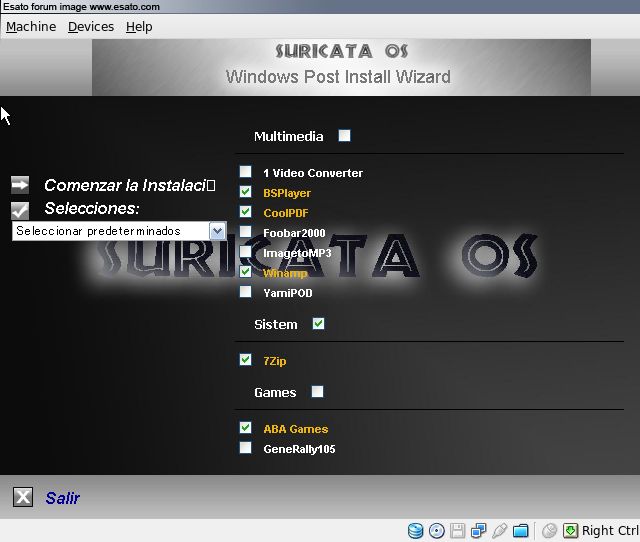Click the USB devices status icon
The image size is (640, 542).
pyautogui.click(x=499, y=531)
